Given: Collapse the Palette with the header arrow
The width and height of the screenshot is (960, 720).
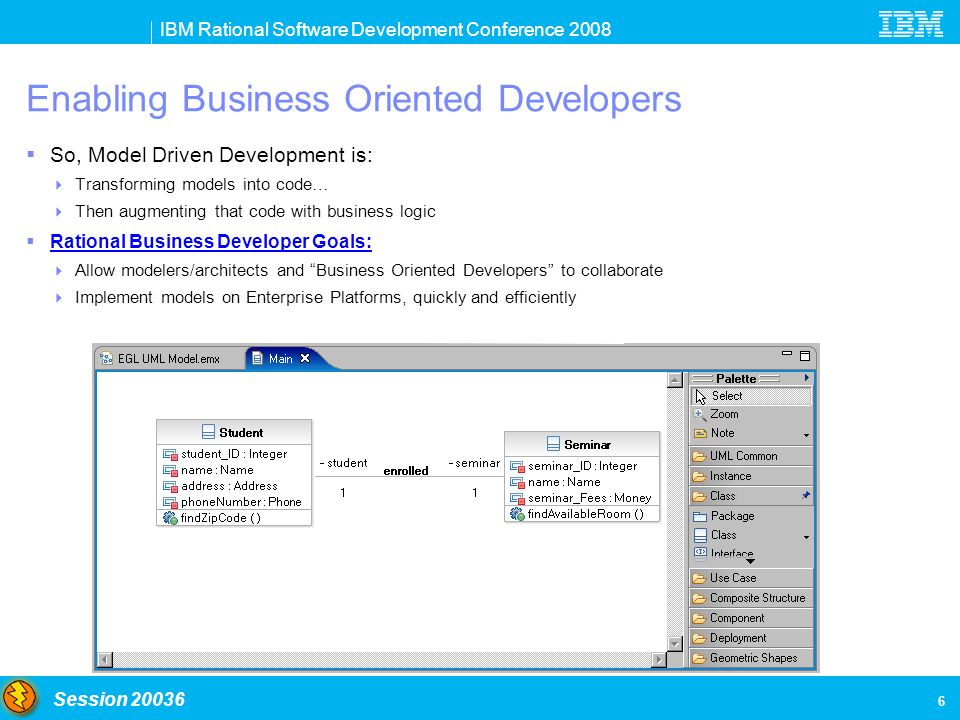Looking at the screenshot, I should [806, 378].
